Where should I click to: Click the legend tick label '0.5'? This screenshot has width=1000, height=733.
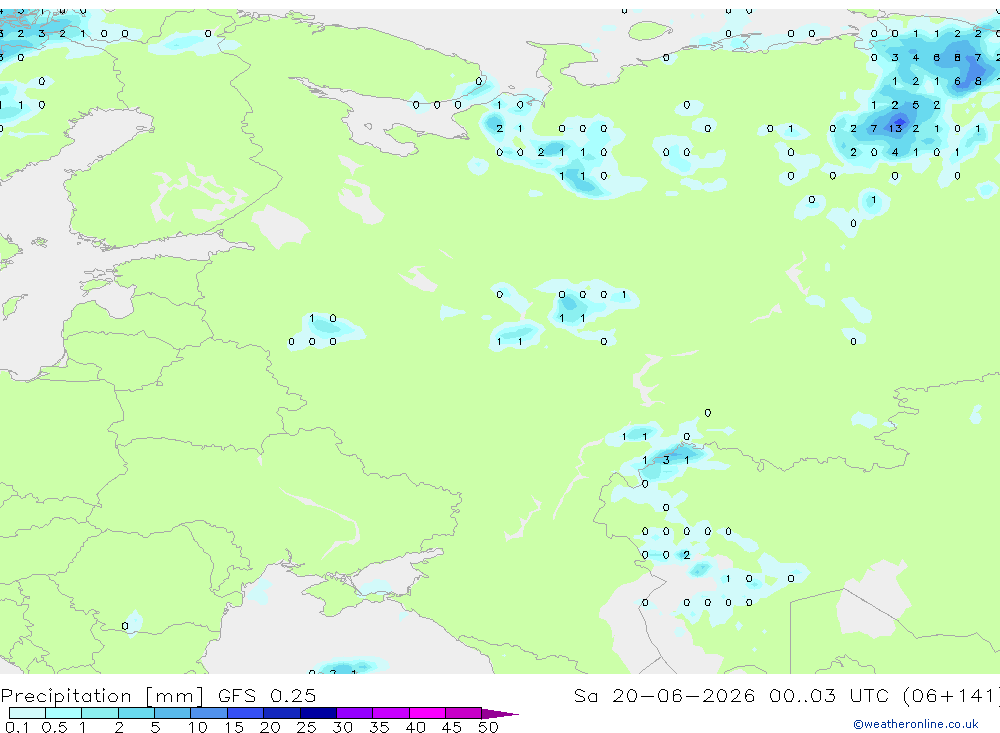(x=54, y=727)
